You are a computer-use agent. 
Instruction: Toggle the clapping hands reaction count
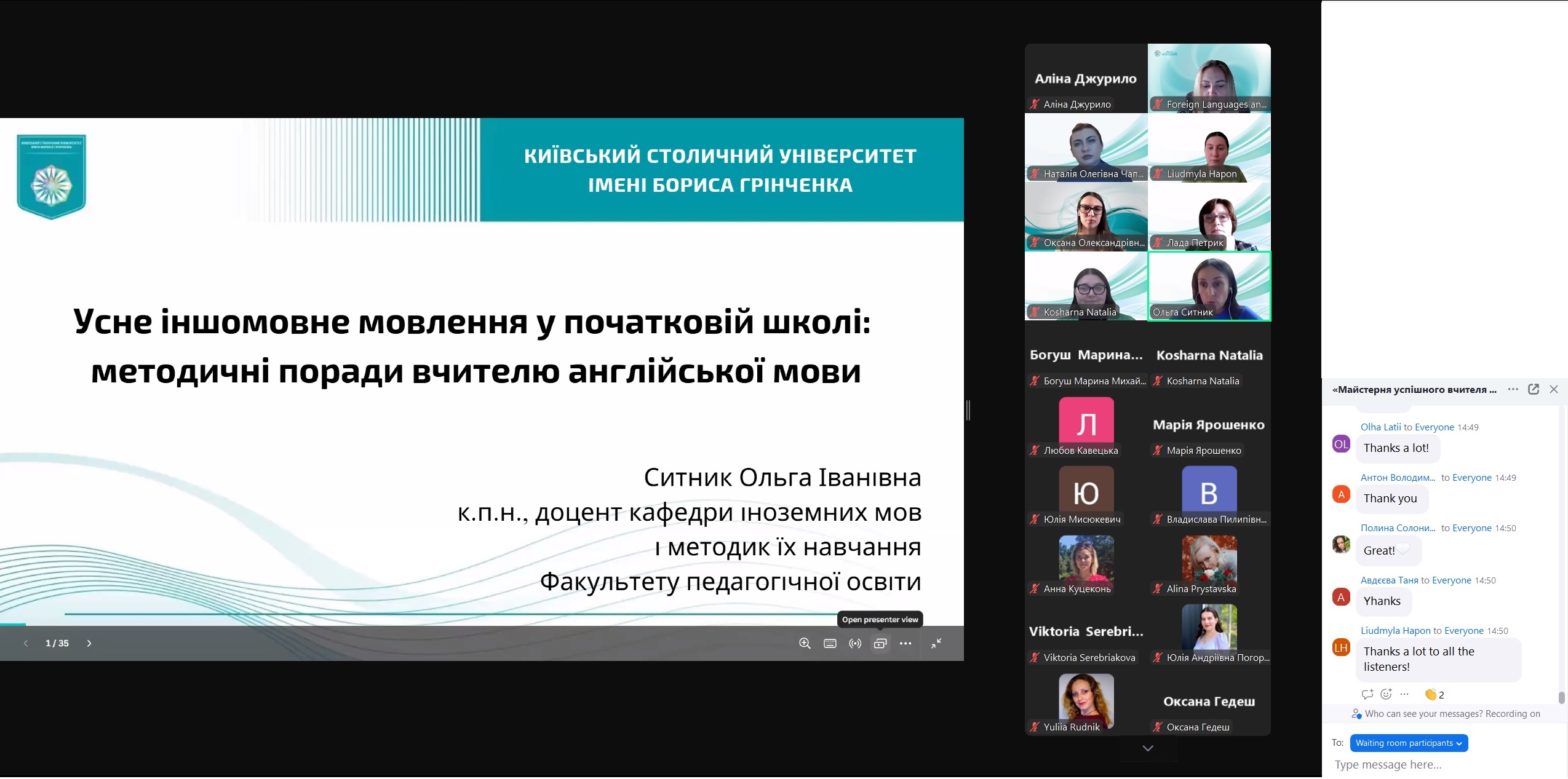[x=1434, y=695]
